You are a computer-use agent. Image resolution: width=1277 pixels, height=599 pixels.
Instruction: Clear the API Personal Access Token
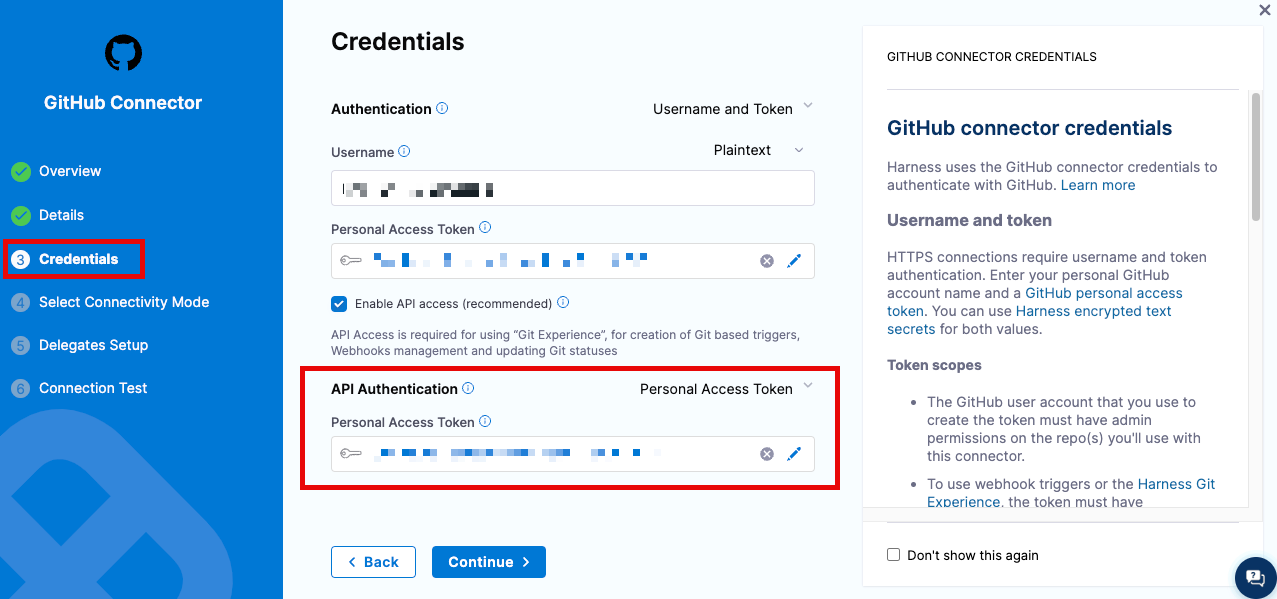(767, 454)
